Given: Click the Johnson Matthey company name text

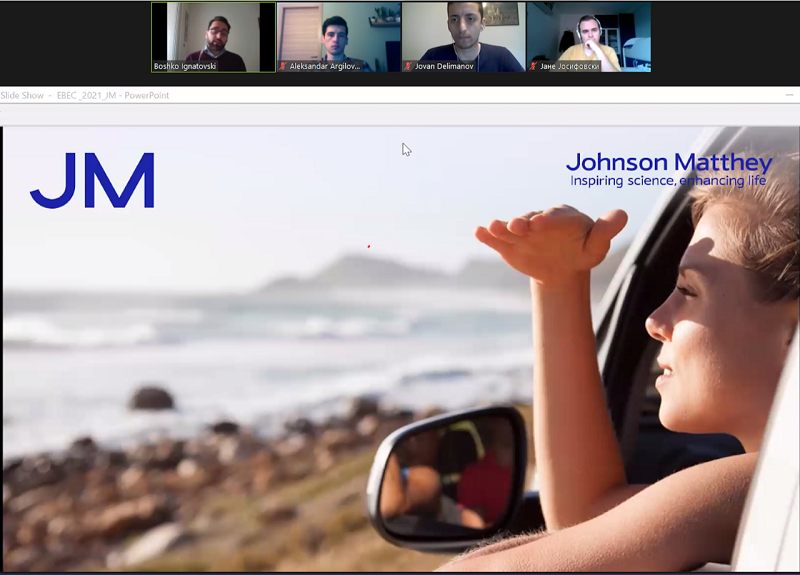Looking at the screenshot, I should coord(668,162).
